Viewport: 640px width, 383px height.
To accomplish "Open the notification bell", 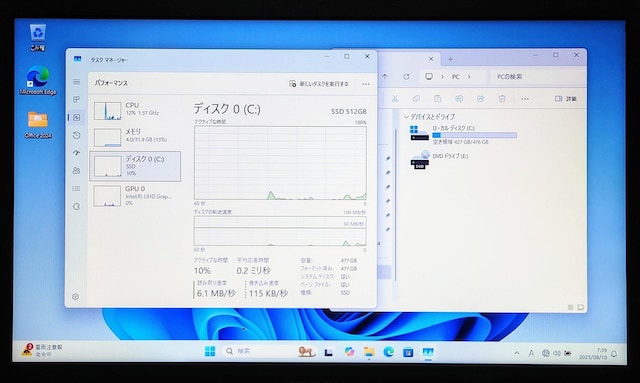I will coord(614,354).
